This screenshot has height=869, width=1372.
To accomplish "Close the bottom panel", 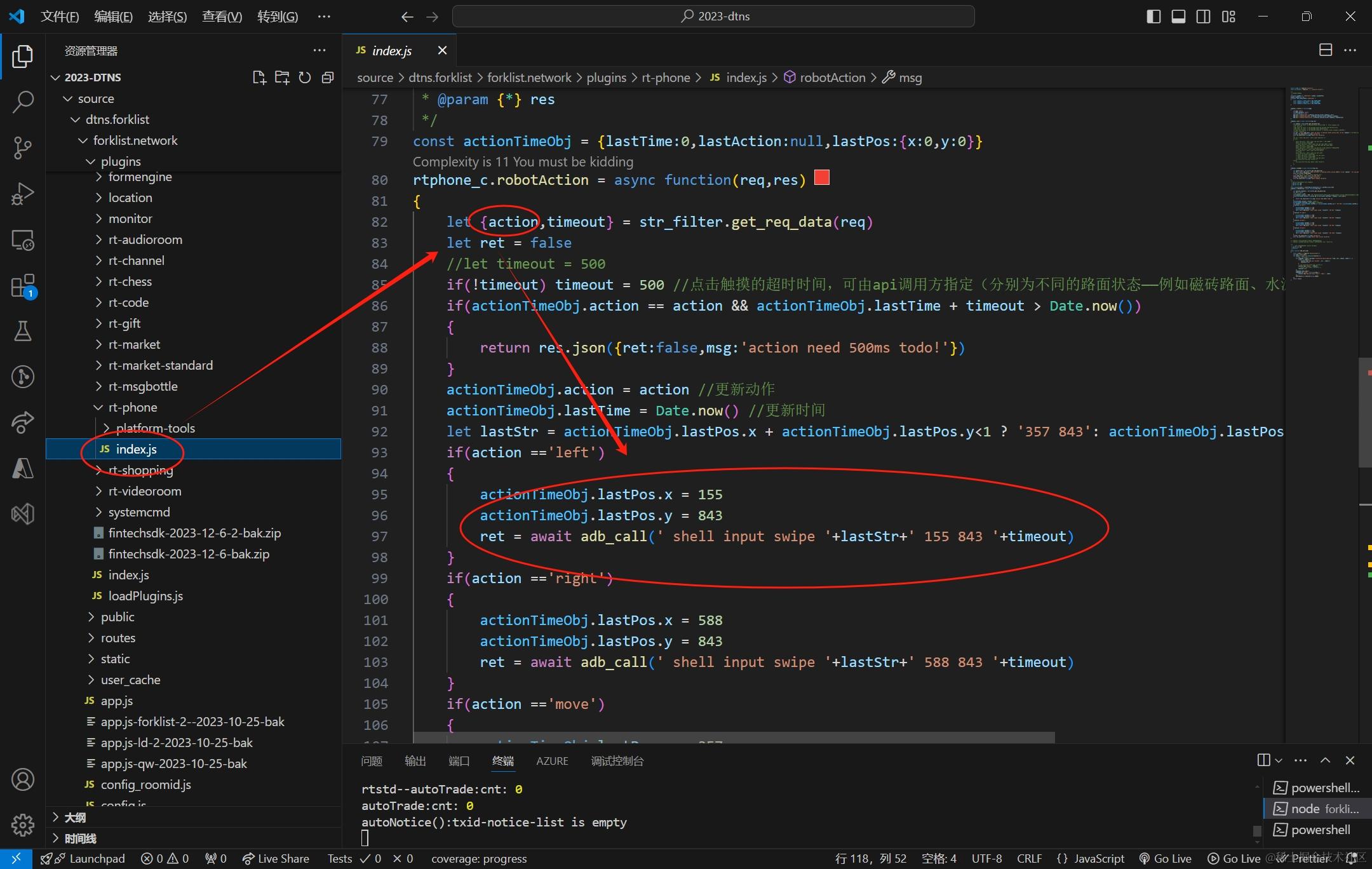I will [1350, 760].
